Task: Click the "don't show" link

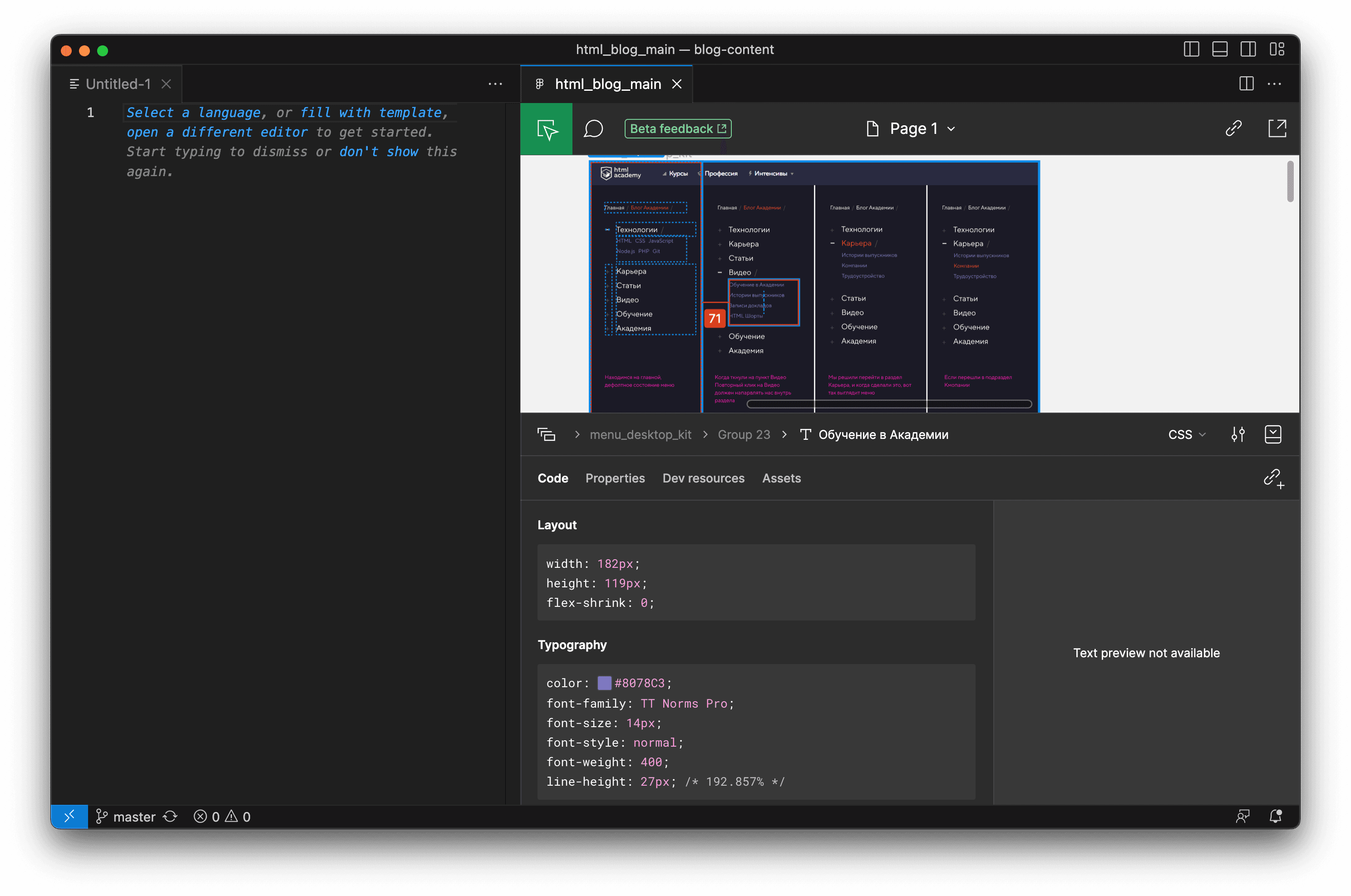Action: pyautogui.click(x=378, y=152)
